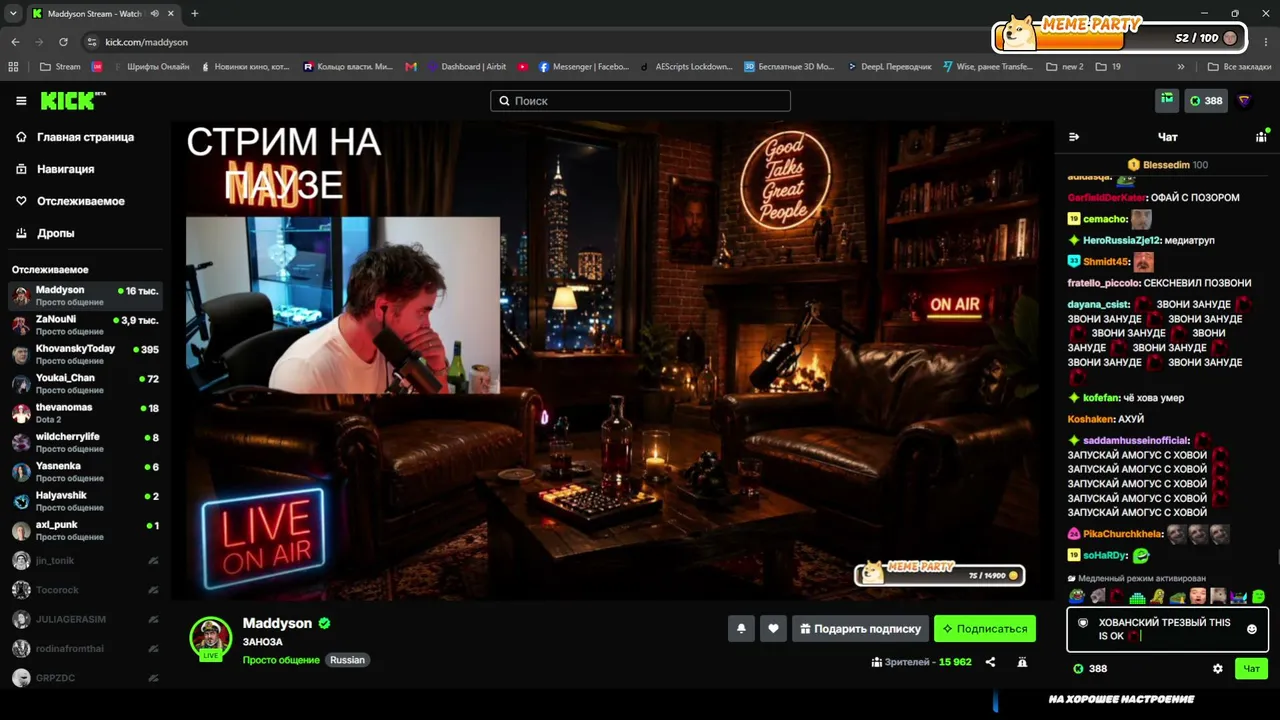Open the 388 Kicks balance button
This screenshot has width=1280, height=720.
click(1205, 100)
